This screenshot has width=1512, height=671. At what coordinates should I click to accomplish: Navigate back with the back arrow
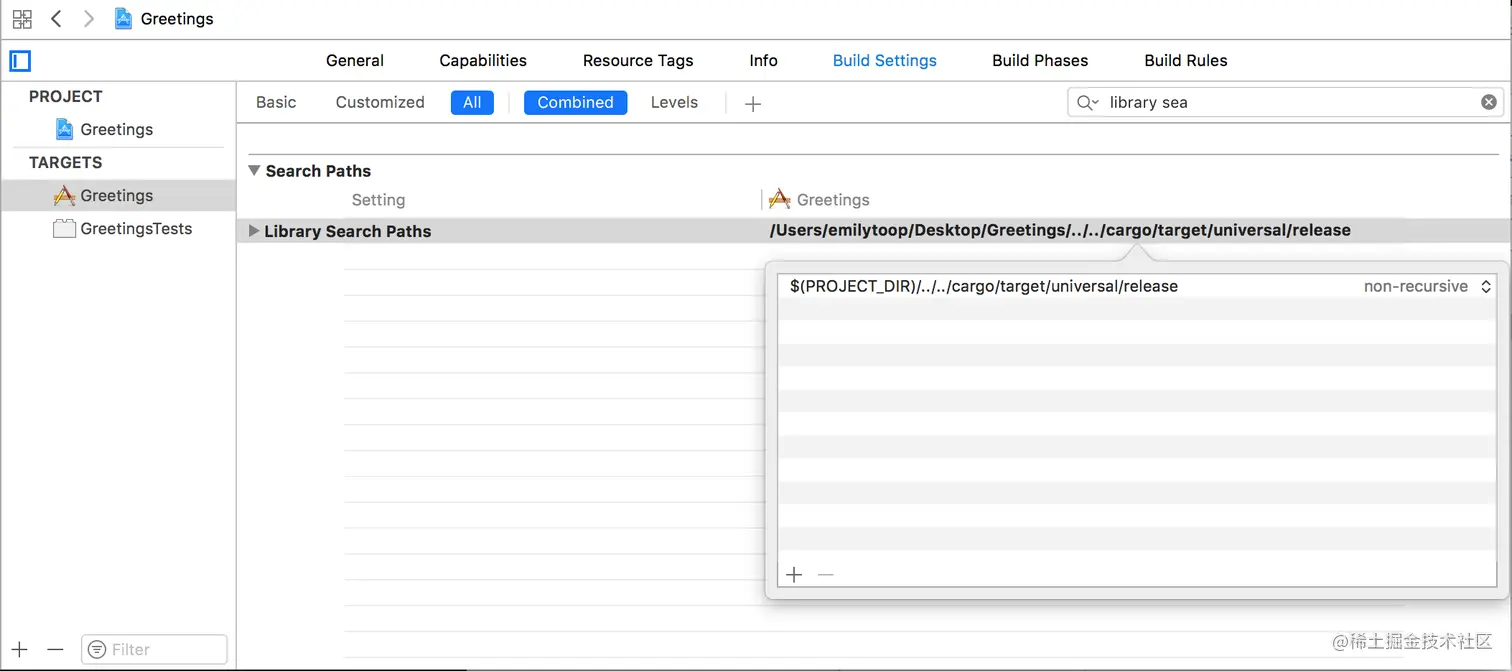[55, 18]
